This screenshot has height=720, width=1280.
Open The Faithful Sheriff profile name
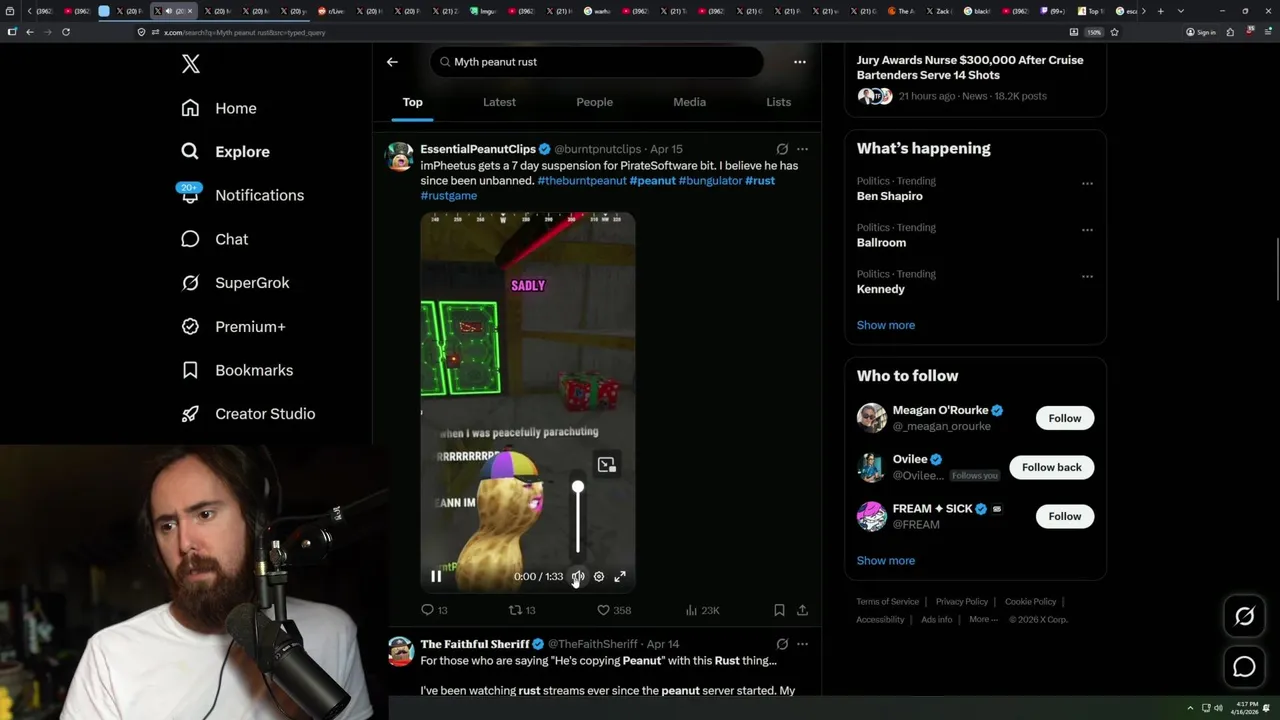tap(475, 644)
